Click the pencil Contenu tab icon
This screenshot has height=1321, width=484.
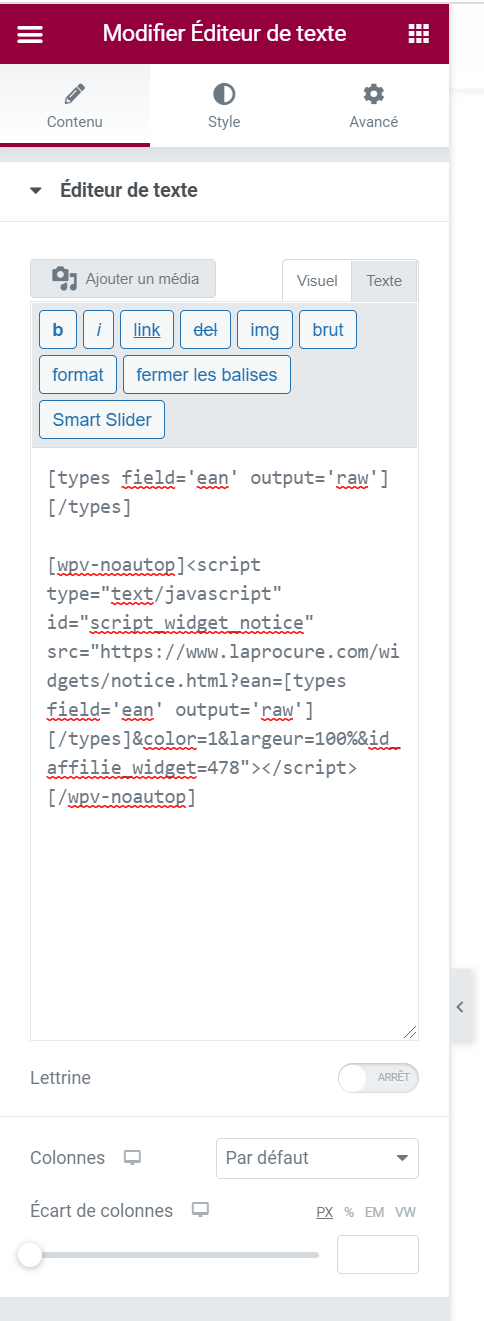tap(75, 95)
